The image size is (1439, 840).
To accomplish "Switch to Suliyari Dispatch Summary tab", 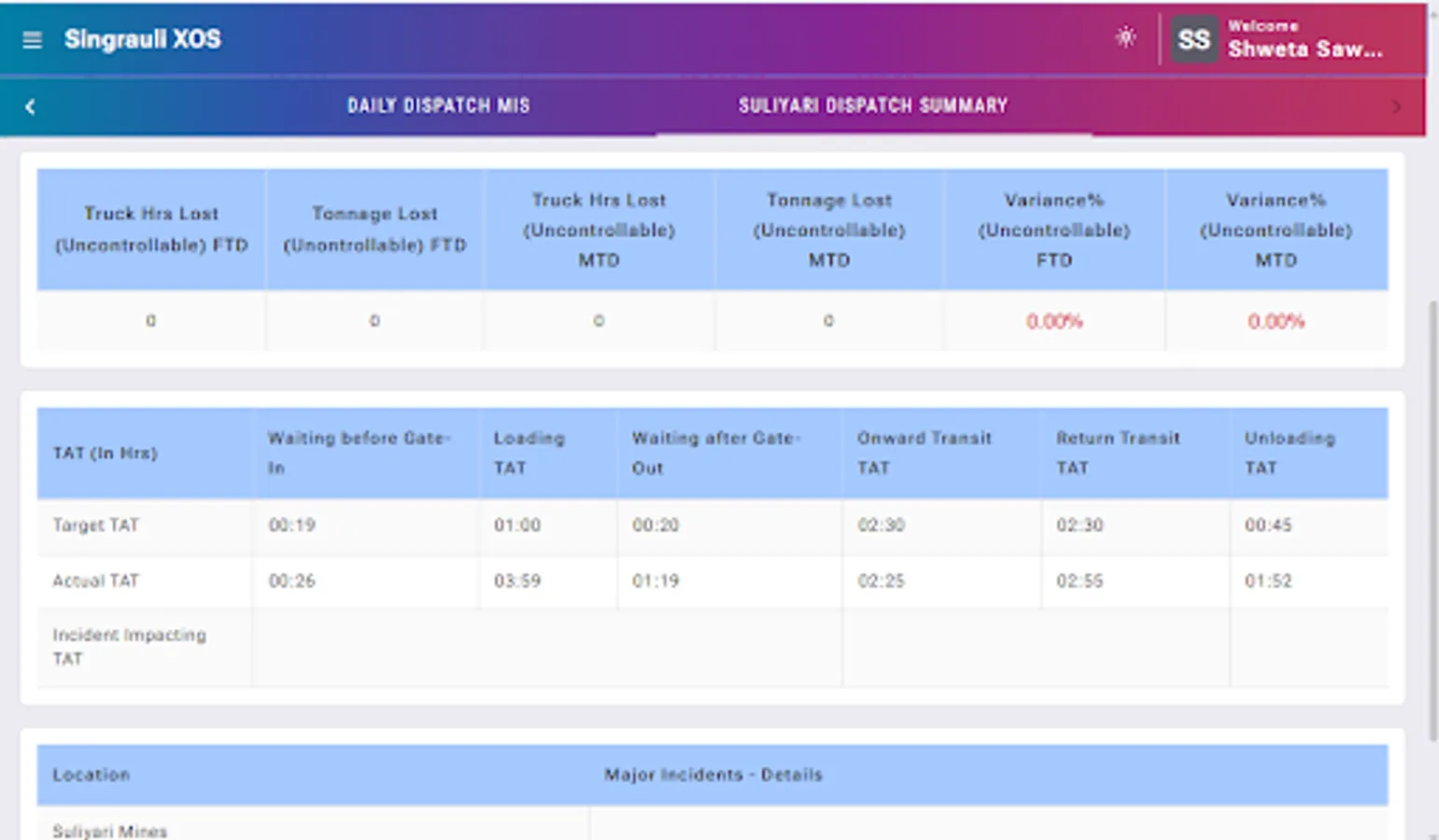I will pyautogui.click(x=873, y=105).
